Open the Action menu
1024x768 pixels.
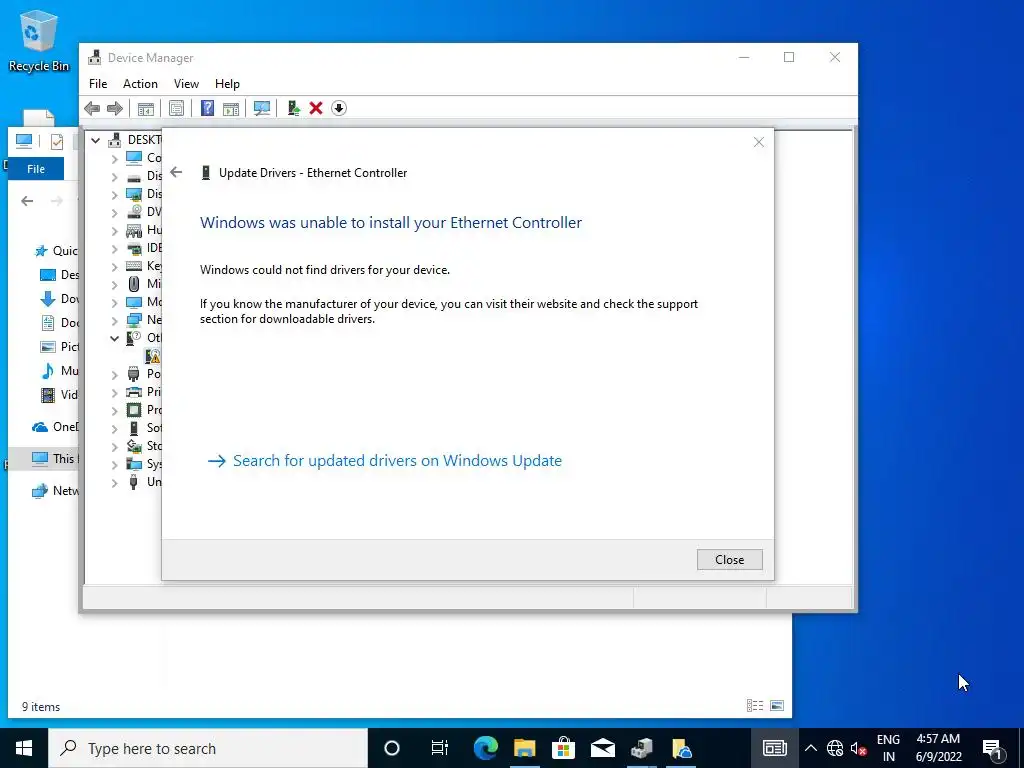(x=140, y=84)
